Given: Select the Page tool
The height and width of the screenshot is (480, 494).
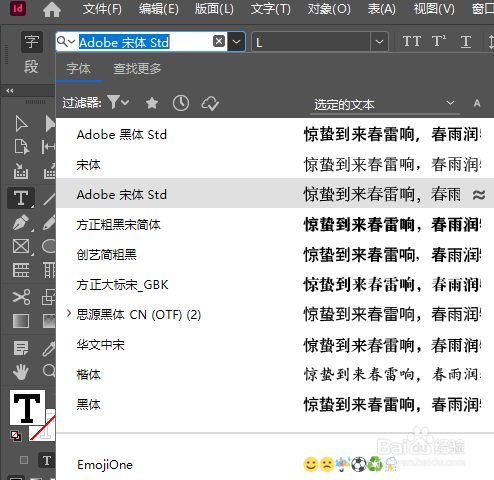Looking at the screenshot, I should coord(21,147).
